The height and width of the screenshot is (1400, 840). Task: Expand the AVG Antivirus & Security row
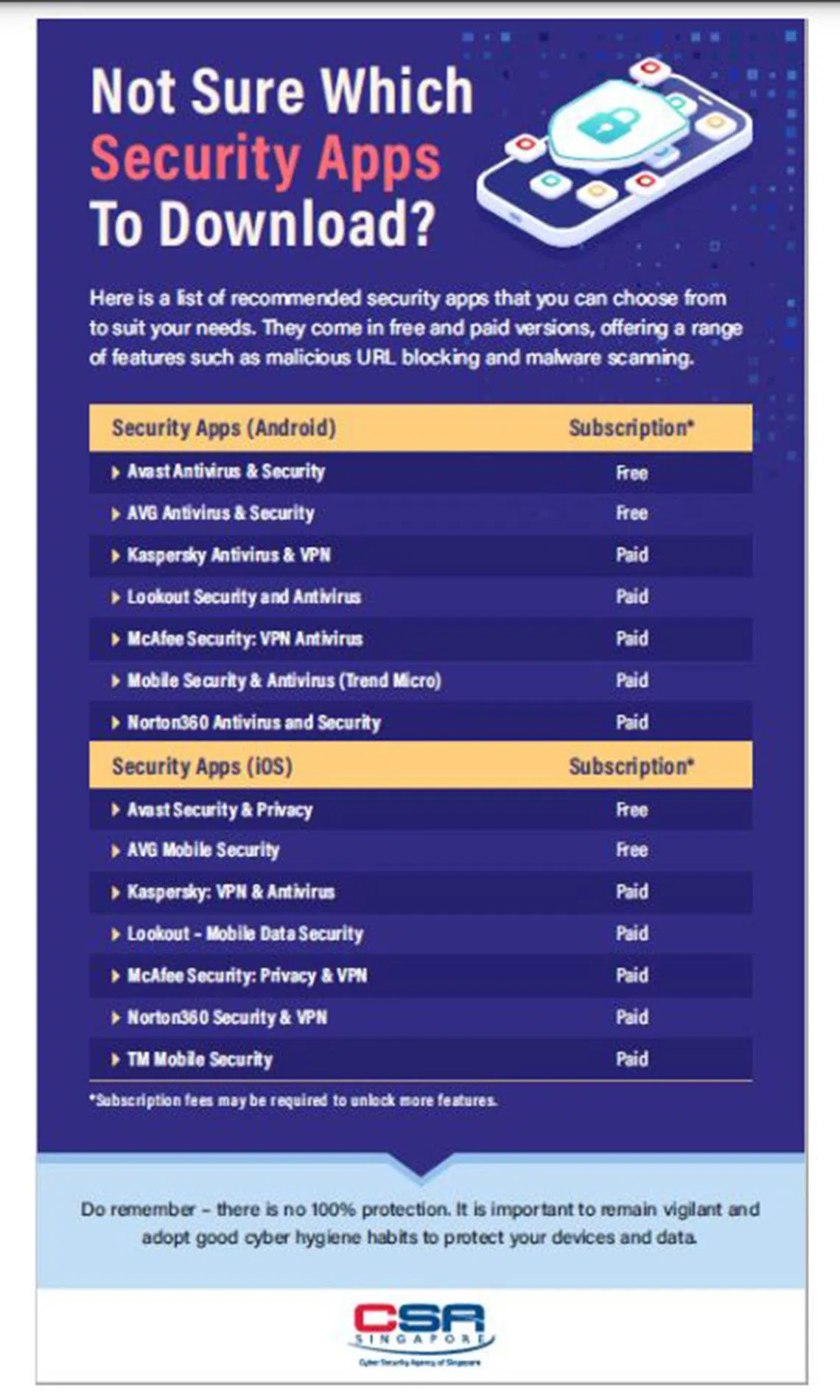click(116, 514)
